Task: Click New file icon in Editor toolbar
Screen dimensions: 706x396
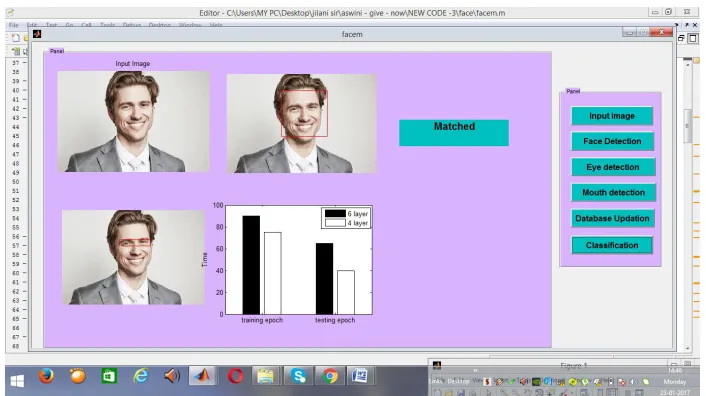Action: pyautogui.click(x=16, y=38)
